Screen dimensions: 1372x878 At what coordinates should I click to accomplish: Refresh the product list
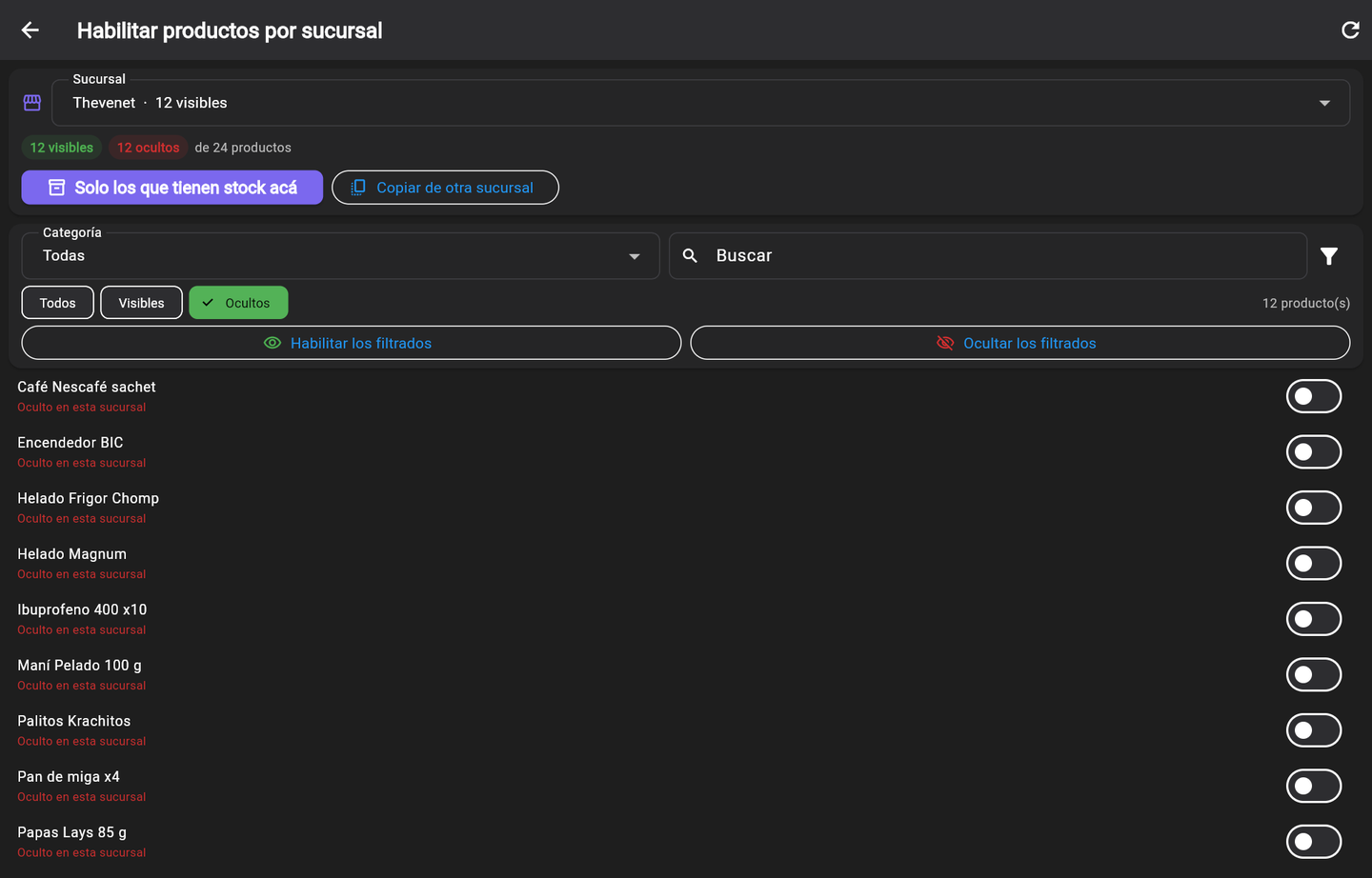tap(1350, 30)
